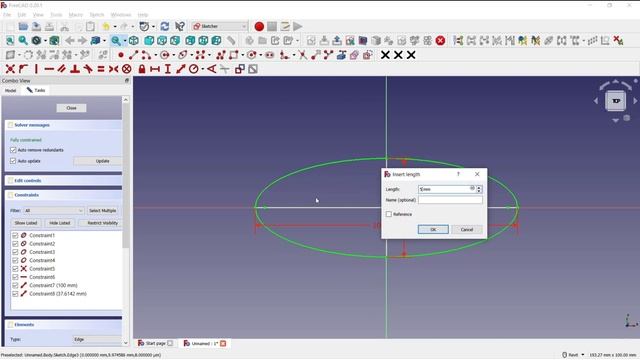Click the Open document folder icon

click(x=23, y=27)
